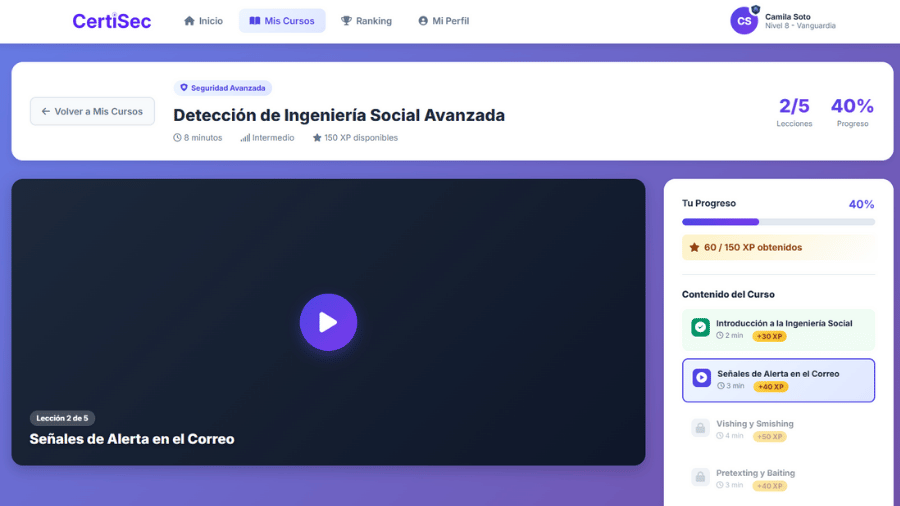Click the 150 XP disponibles label
The image size is (900, 506).
tap(355, 138)
